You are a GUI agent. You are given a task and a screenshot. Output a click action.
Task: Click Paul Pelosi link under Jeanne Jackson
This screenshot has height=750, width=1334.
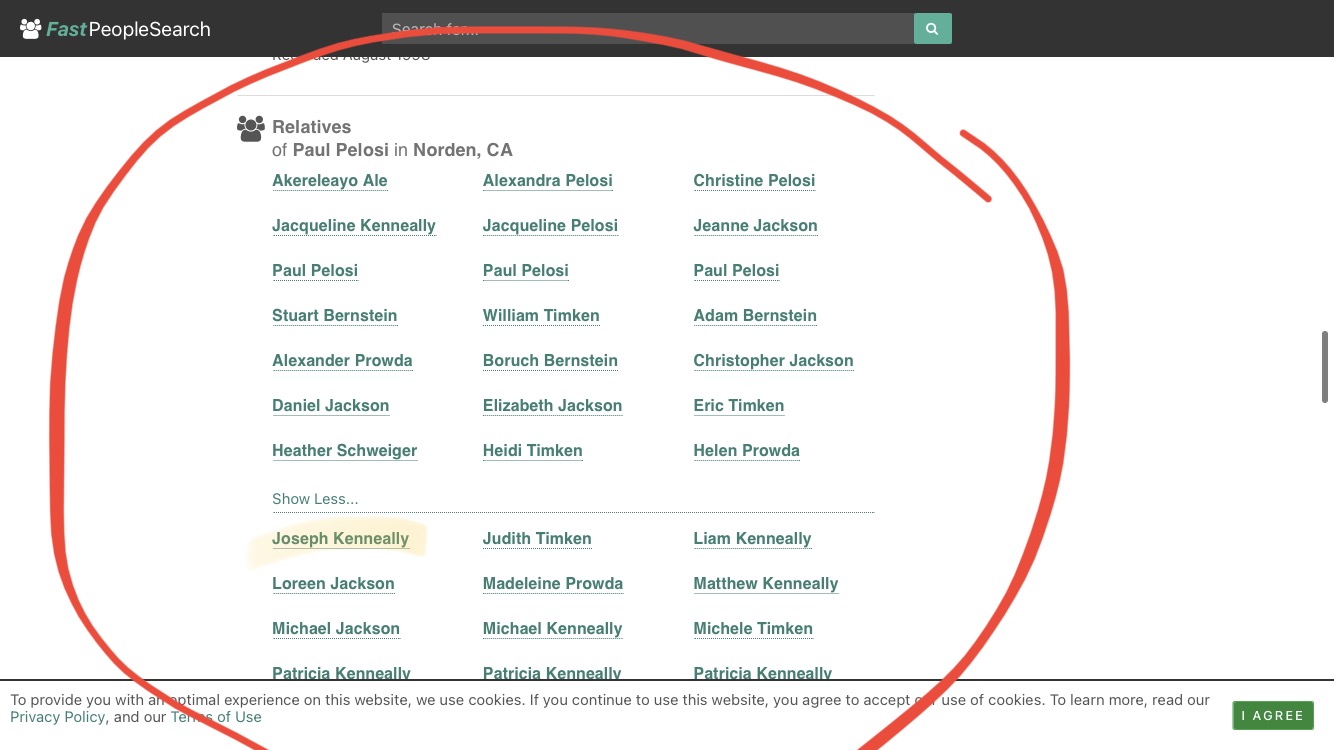(x=736, y=271)
